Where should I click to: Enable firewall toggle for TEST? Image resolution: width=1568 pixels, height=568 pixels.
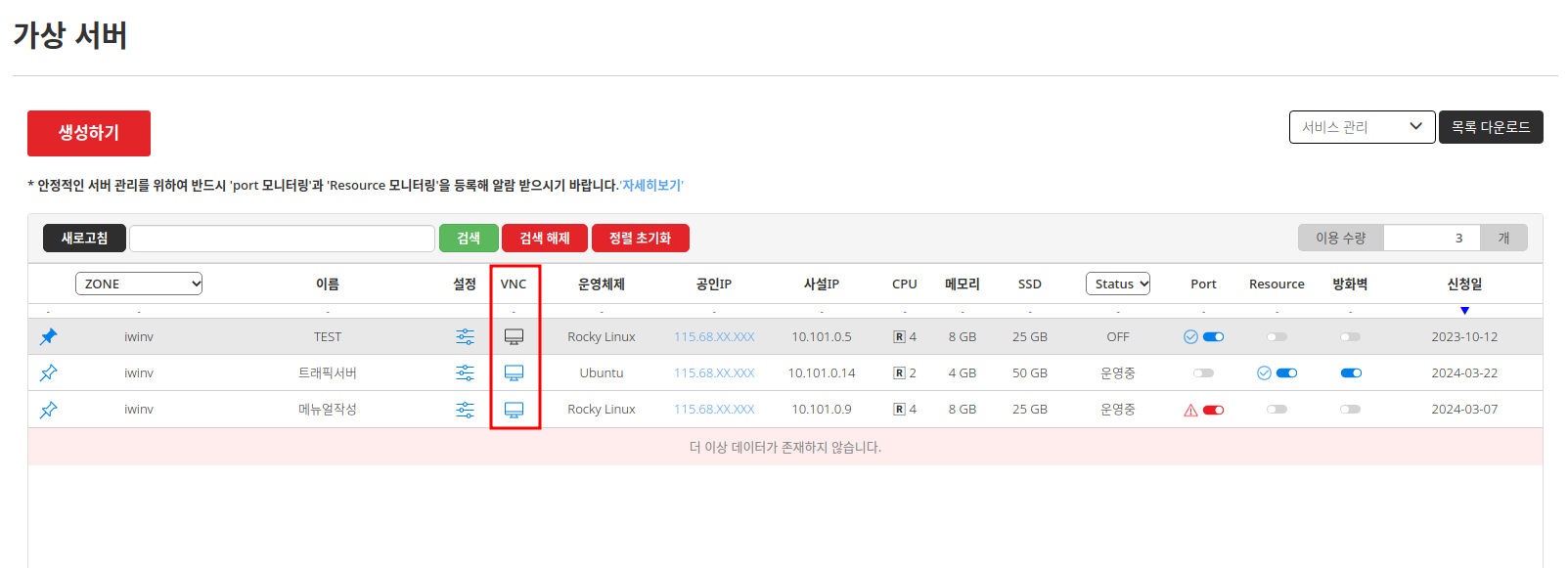(1350, 336)
